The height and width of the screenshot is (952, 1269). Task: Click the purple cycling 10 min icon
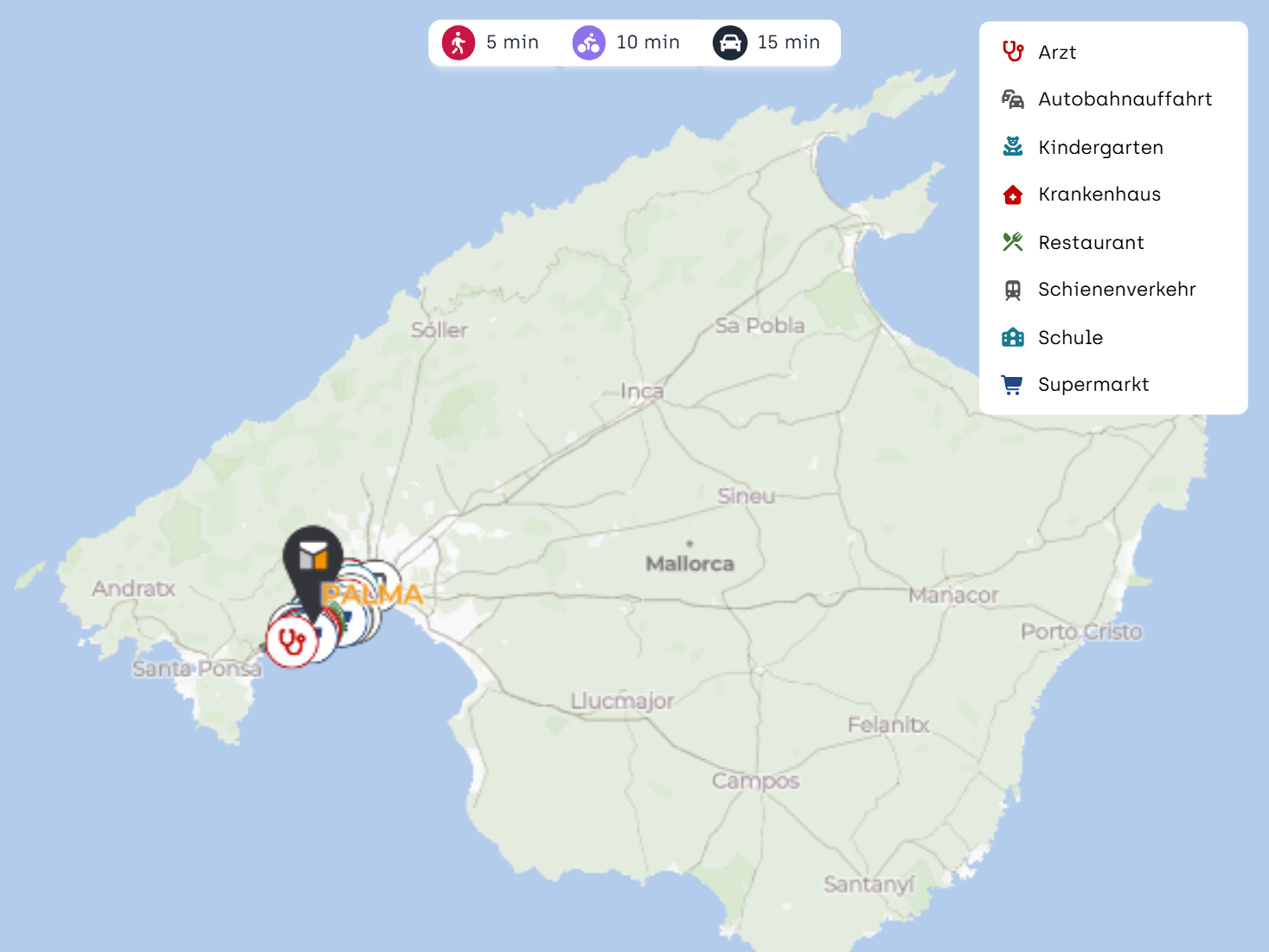coord(589,42)
